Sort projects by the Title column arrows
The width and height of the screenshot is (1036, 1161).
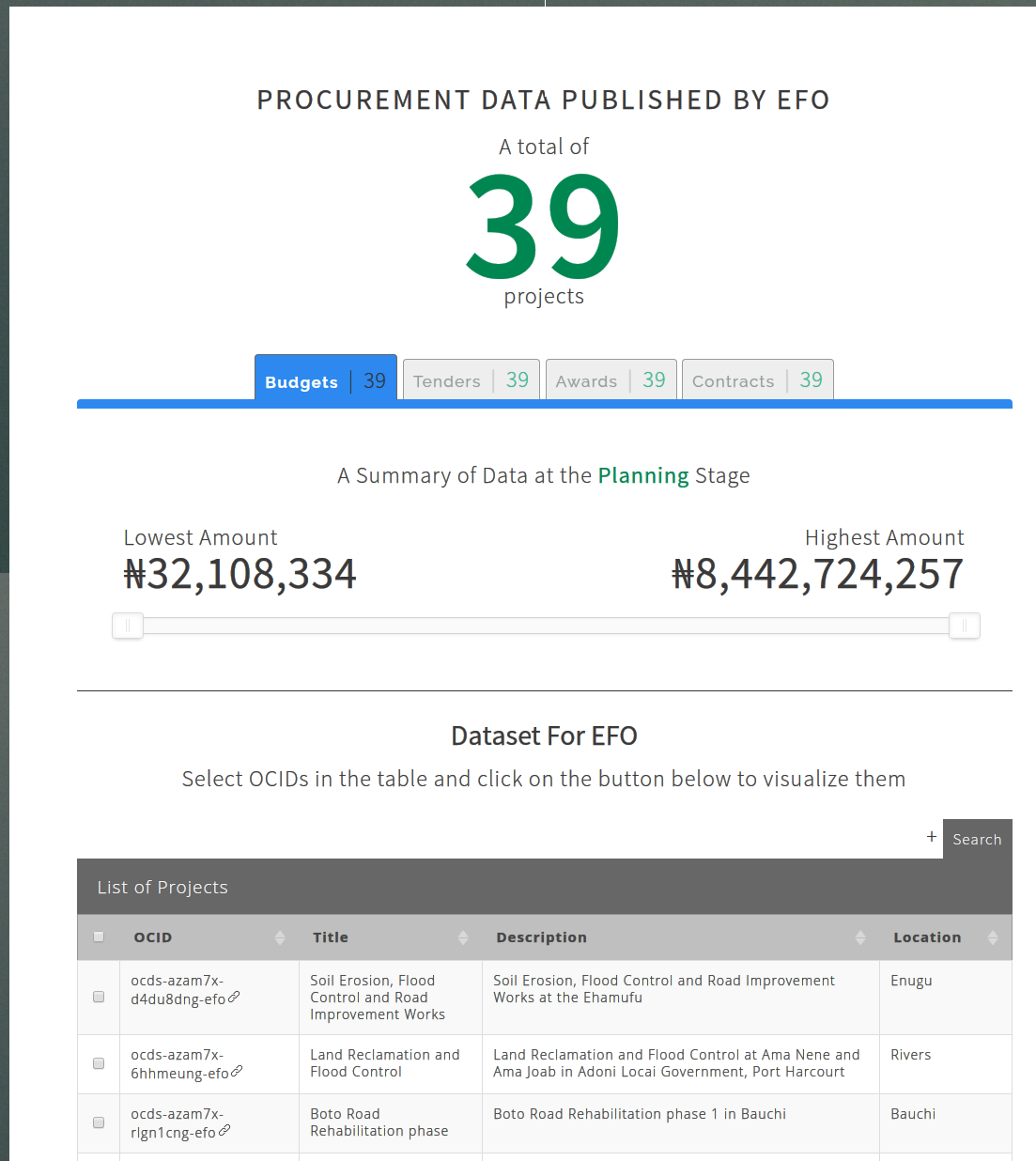[x=463, y=937]
